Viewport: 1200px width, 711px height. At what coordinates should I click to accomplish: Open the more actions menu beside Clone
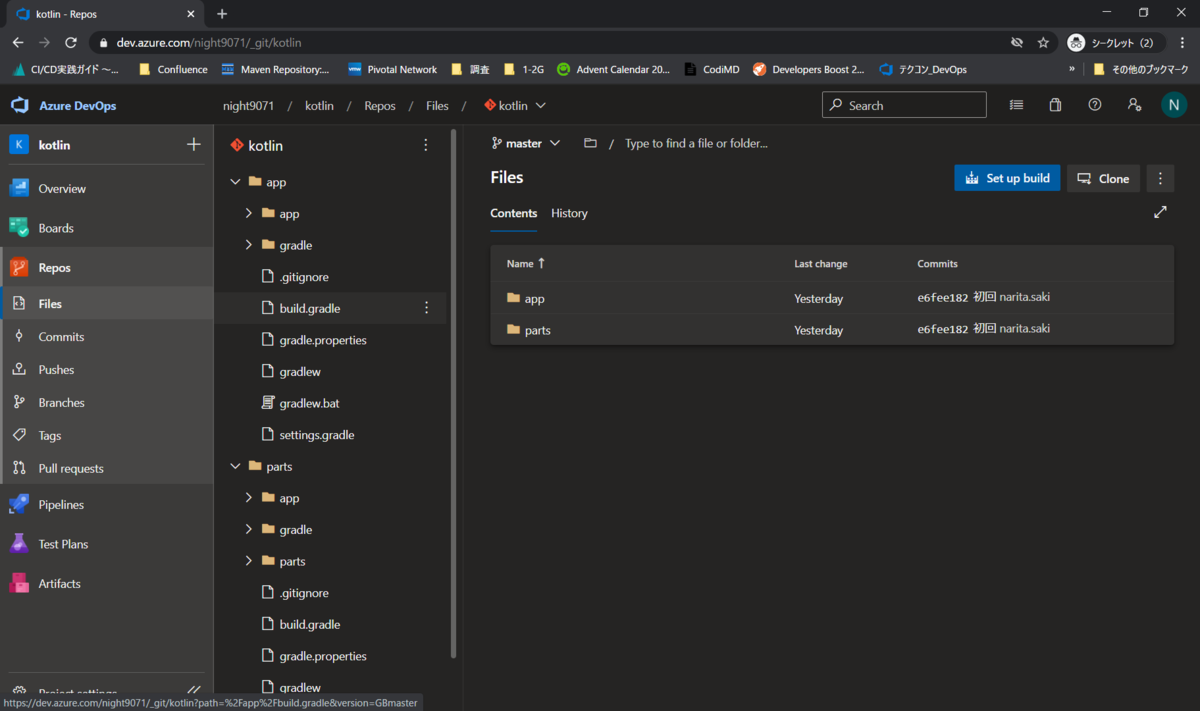click(x=1160, y=178)
